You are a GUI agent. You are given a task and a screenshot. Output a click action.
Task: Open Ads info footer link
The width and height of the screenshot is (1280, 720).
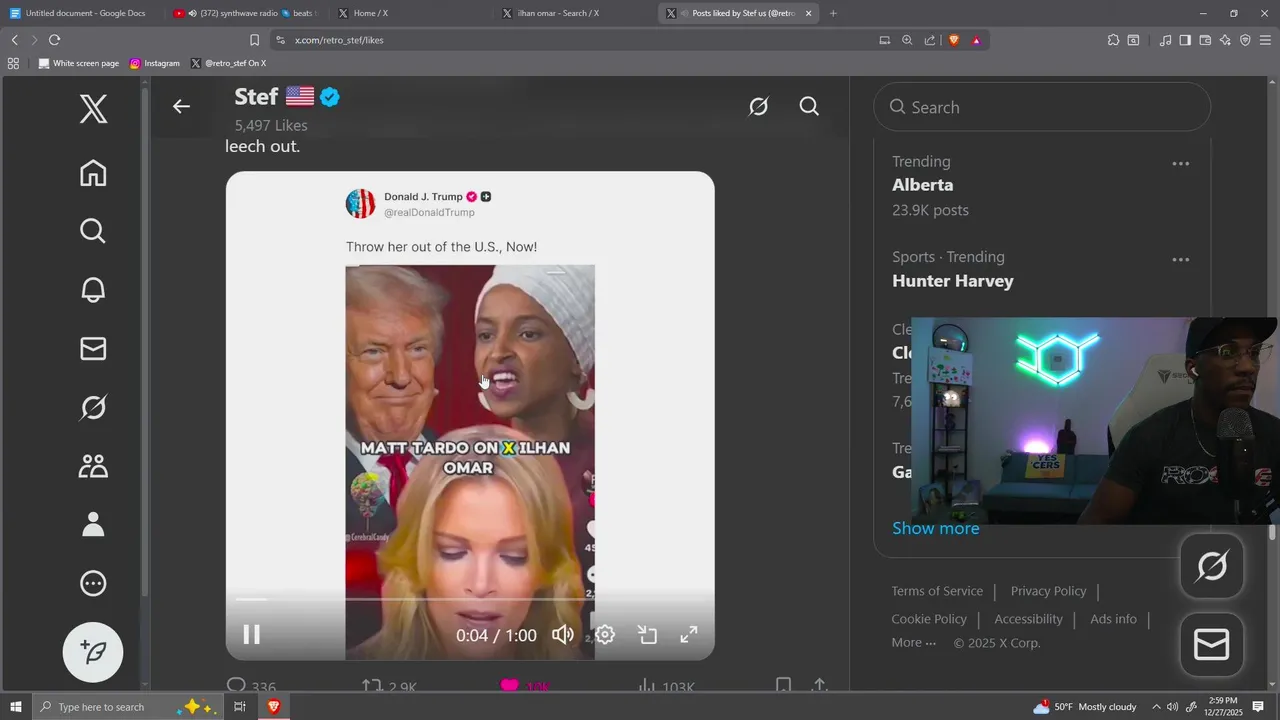click(1113, 619)
